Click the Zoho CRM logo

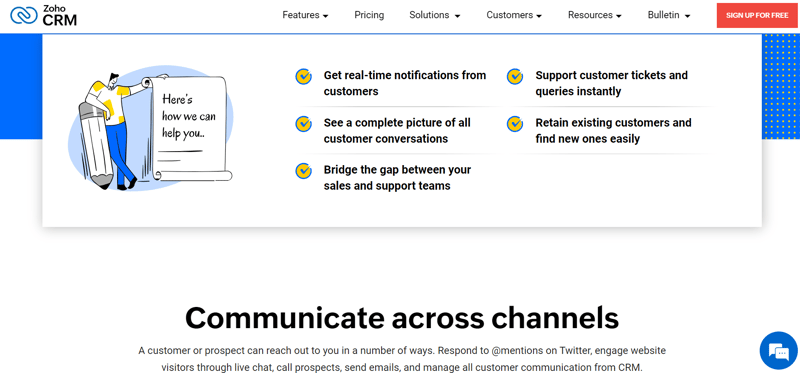43,15
